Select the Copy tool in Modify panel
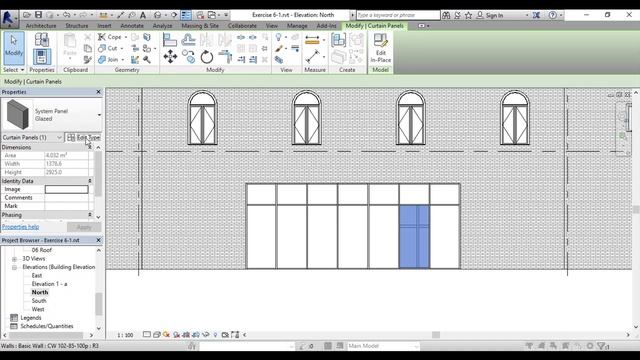 (x=189, y=56)
